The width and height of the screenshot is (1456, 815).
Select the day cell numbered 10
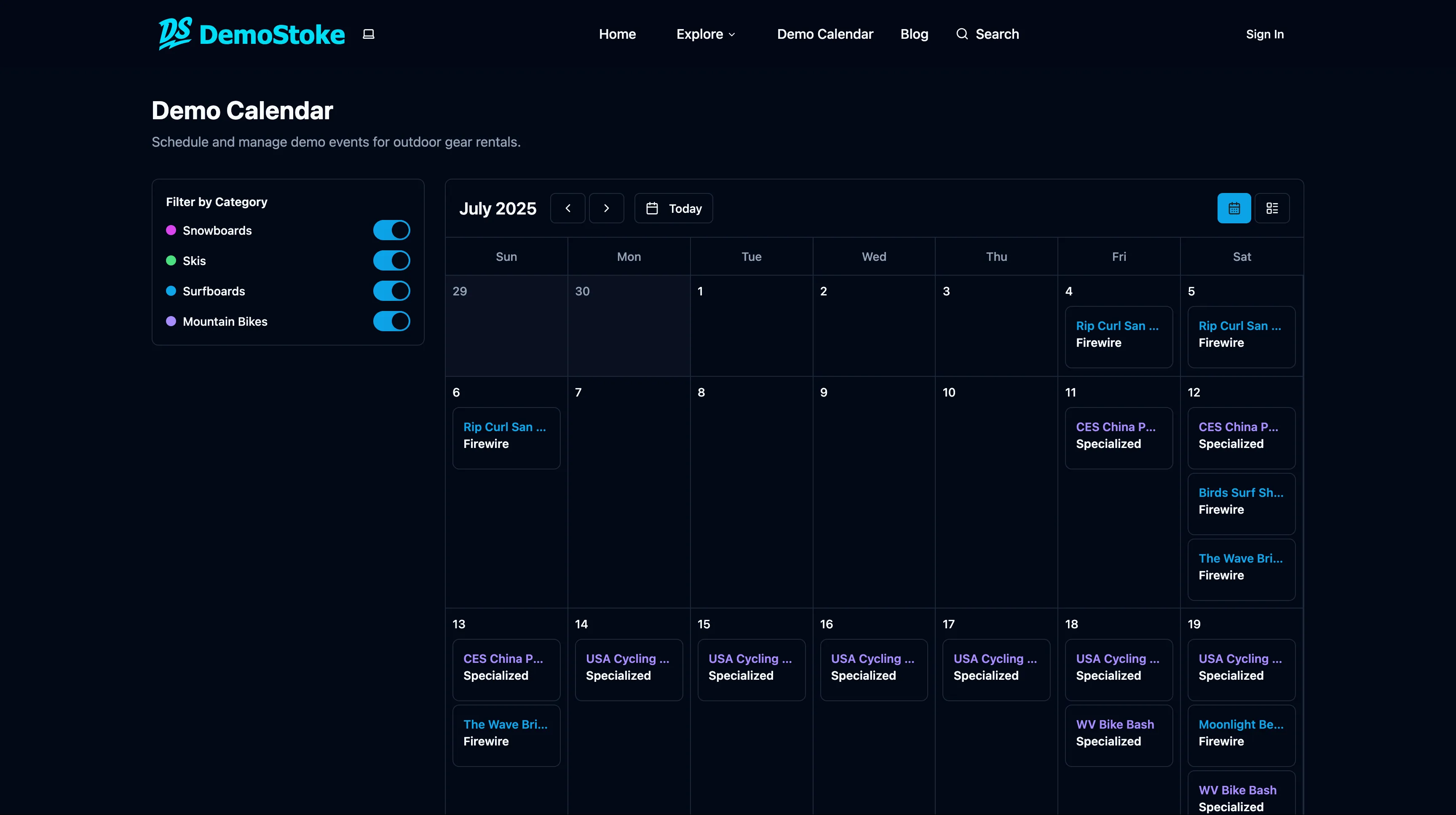point(996,492)
